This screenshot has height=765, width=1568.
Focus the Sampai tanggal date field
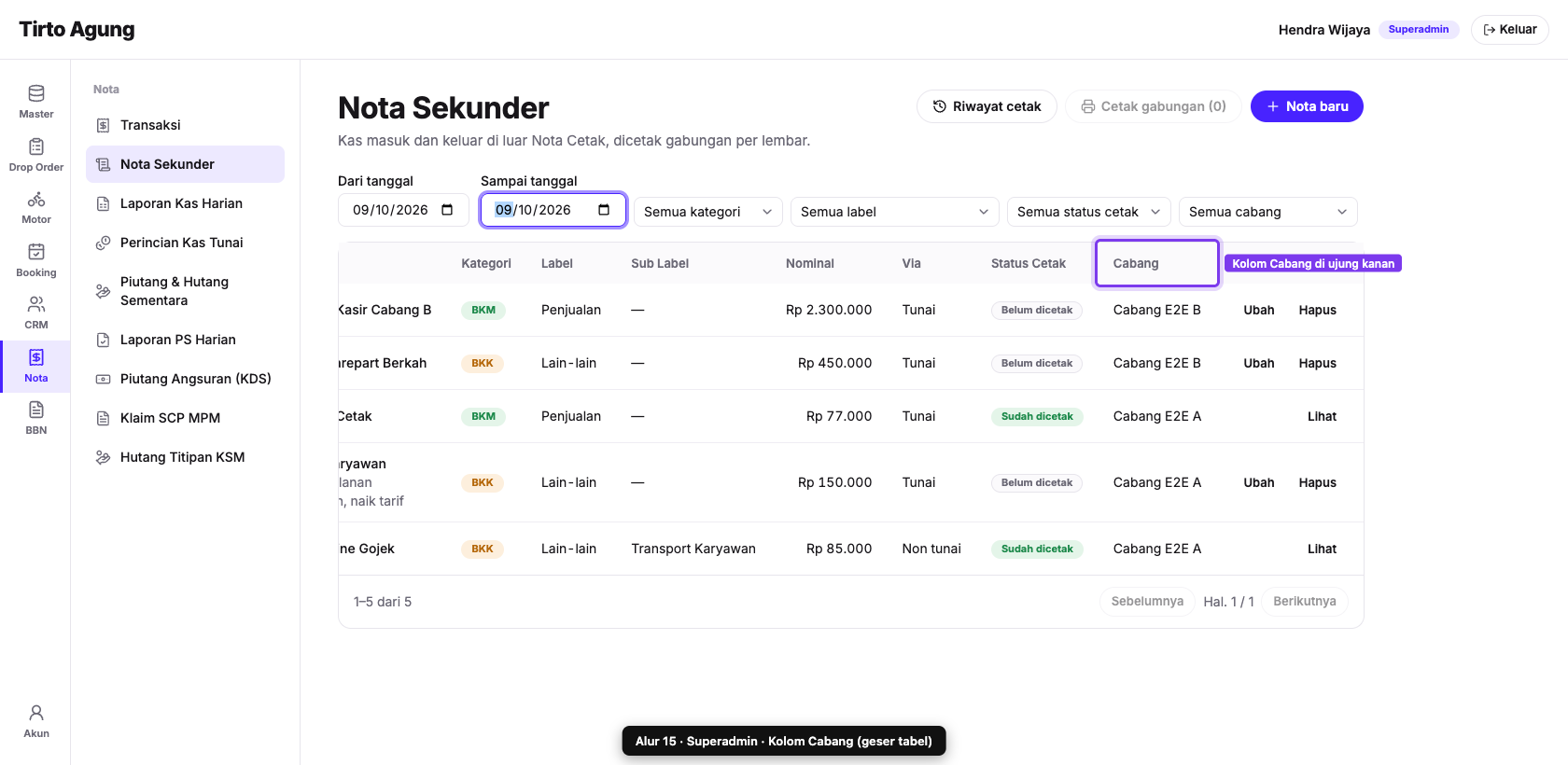tap(553, 210)
